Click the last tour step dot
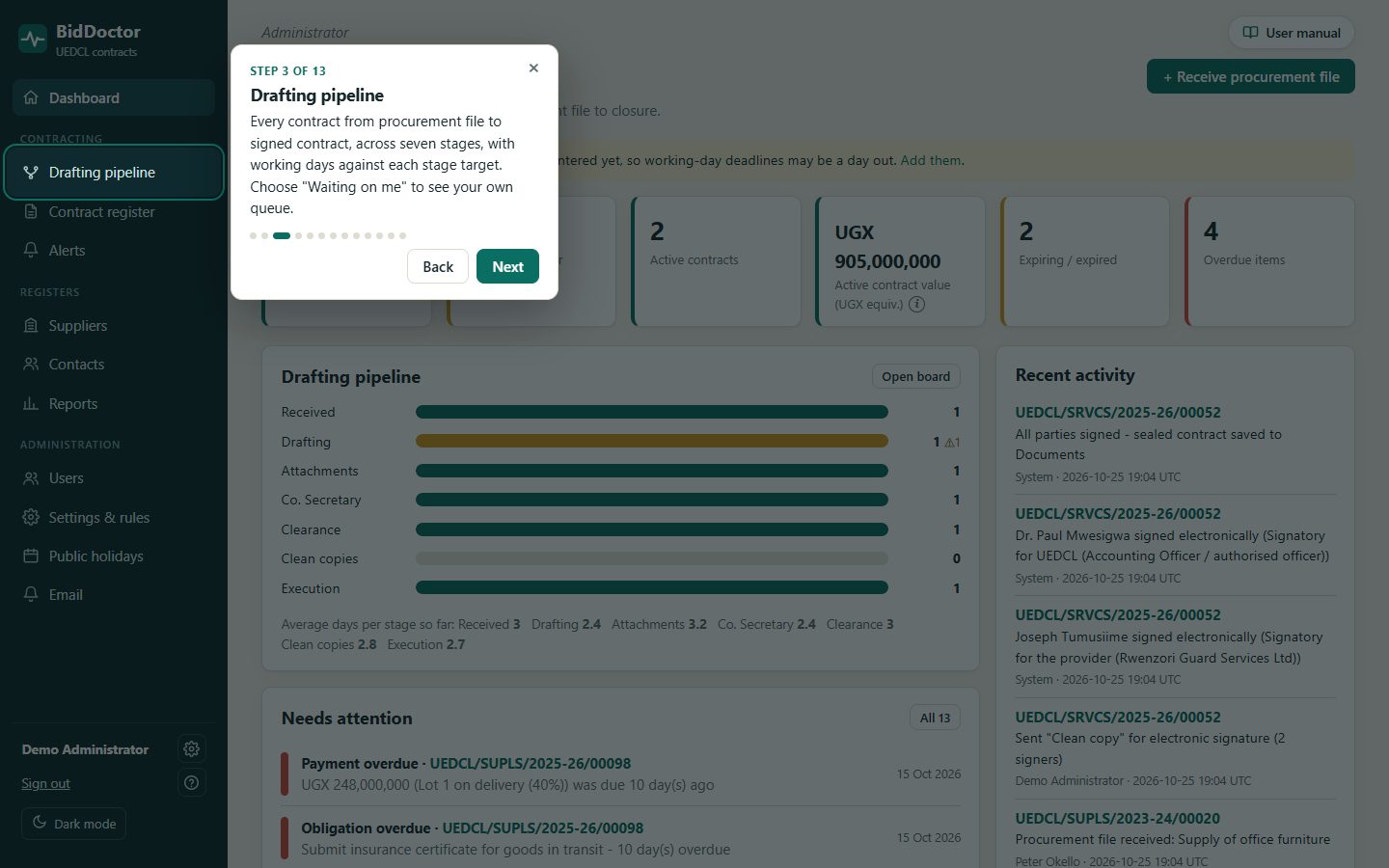 point(402,235)
